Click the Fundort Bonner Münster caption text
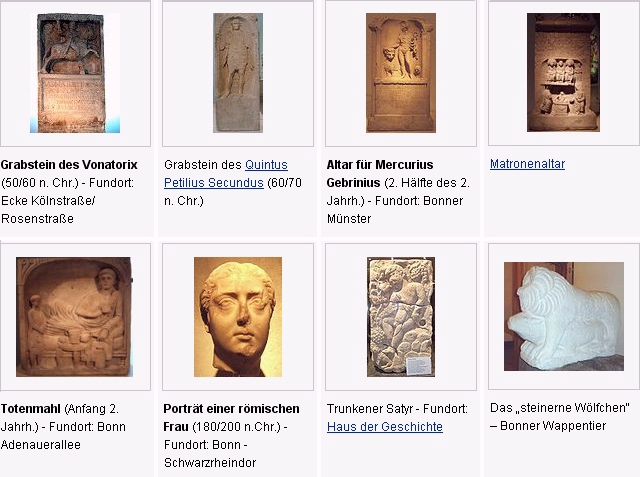This screenshot has width=640, height=477. tap(395, 210)
